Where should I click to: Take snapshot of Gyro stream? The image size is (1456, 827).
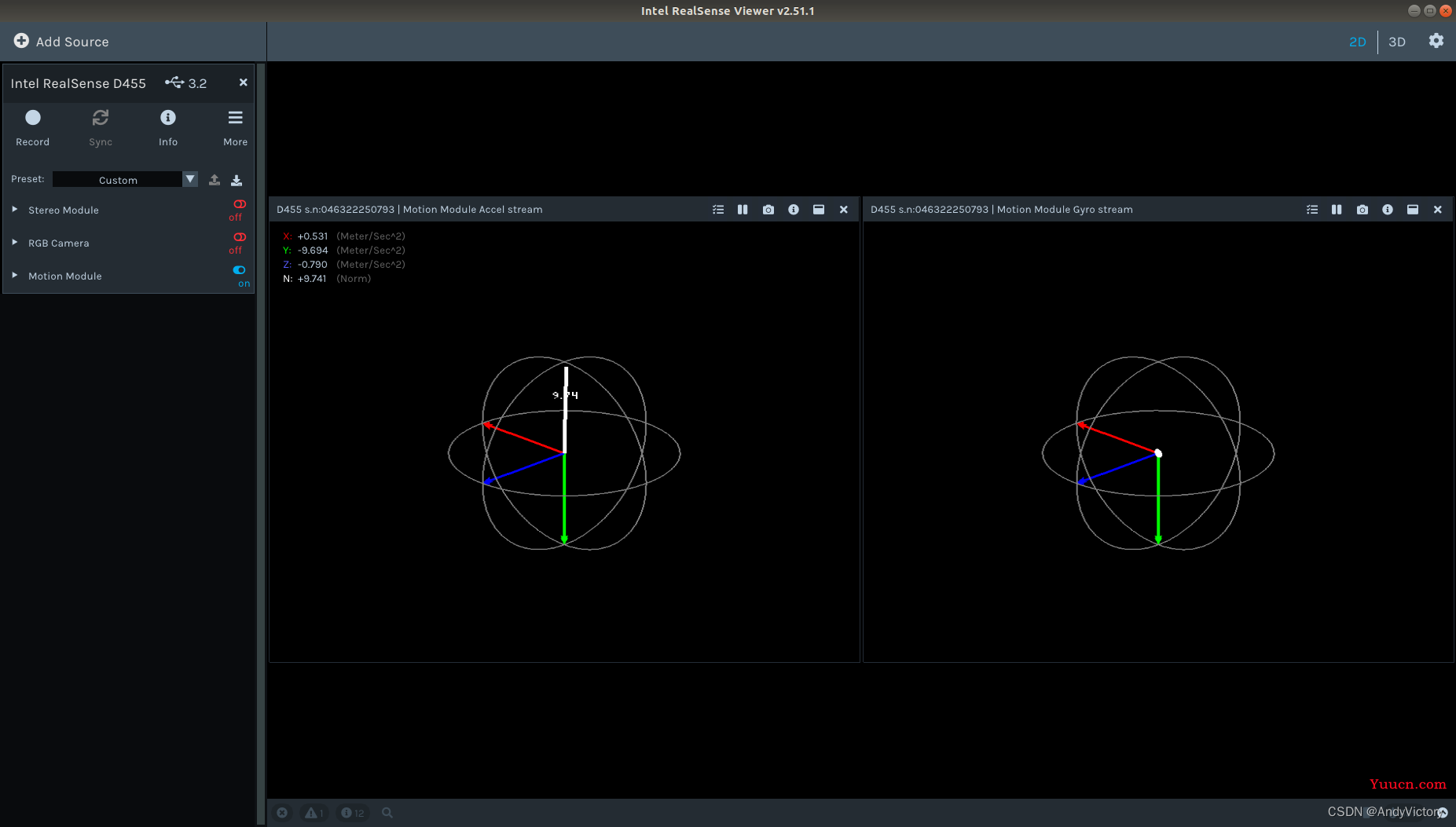pos(1362,210)
